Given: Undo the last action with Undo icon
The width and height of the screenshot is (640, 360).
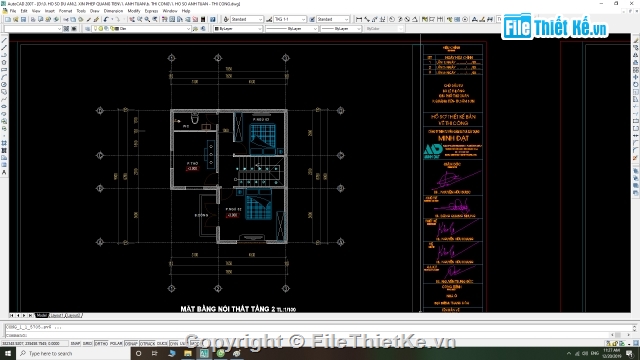Looking at the screenshot, I should tap(106, 19).
